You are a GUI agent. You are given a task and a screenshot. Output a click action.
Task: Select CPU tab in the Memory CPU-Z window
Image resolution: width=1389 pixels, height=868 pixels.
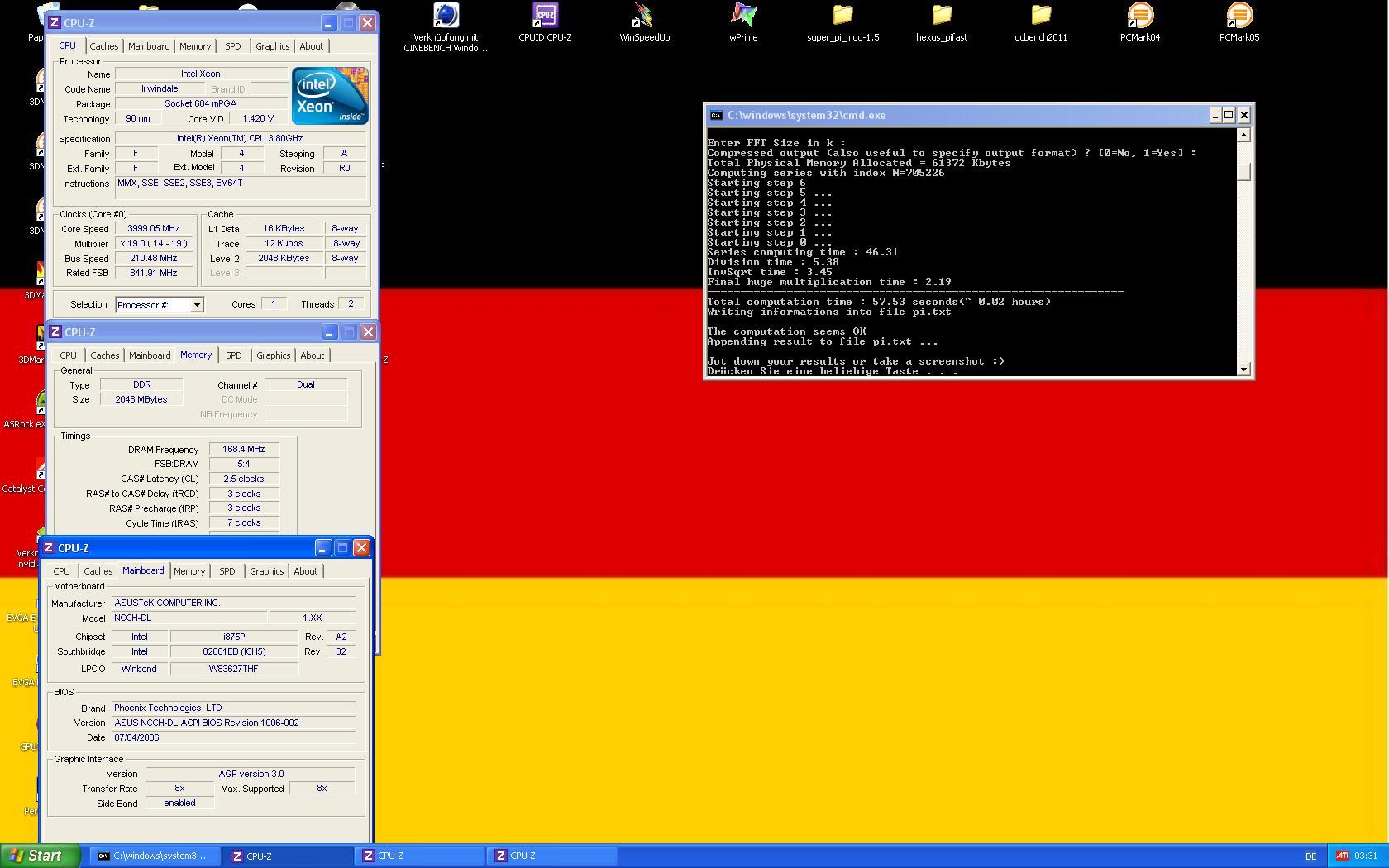[69, 355]
